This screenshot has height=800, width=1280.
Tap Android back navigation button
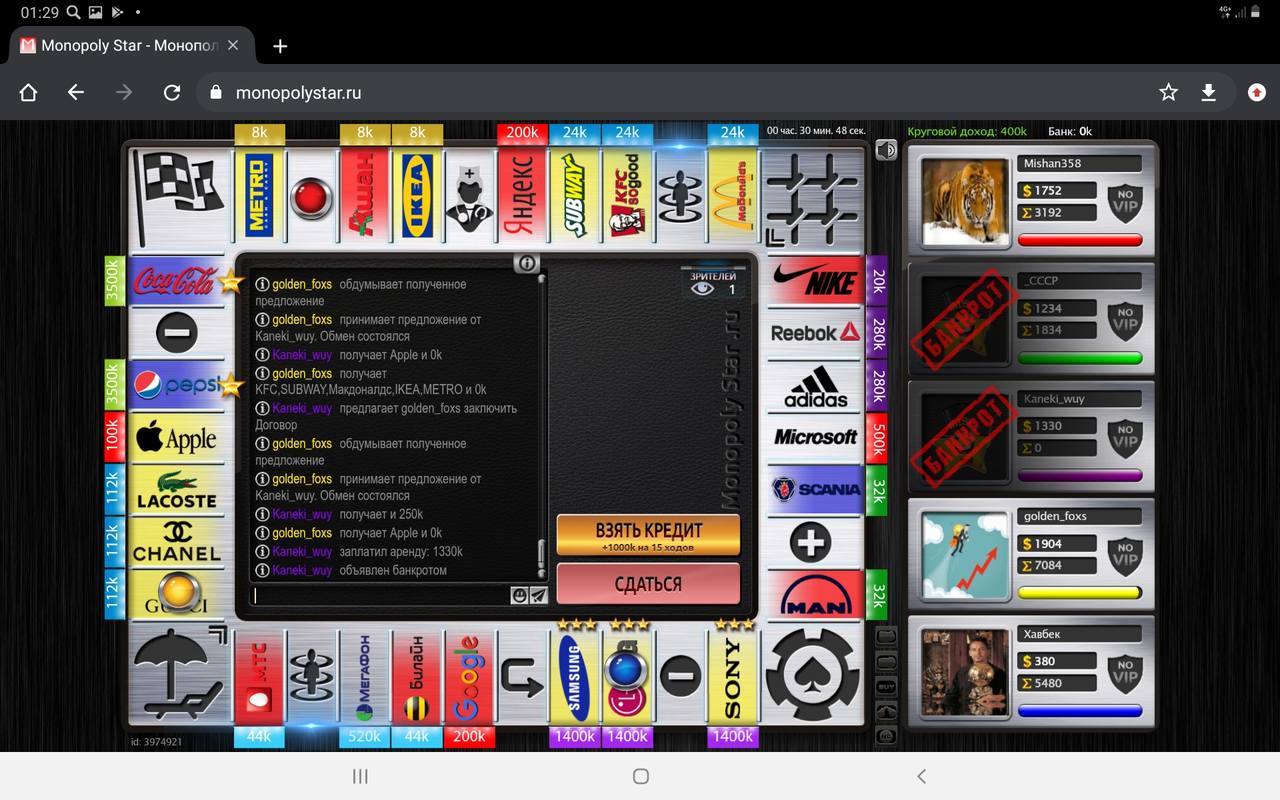tap(921, 776)
